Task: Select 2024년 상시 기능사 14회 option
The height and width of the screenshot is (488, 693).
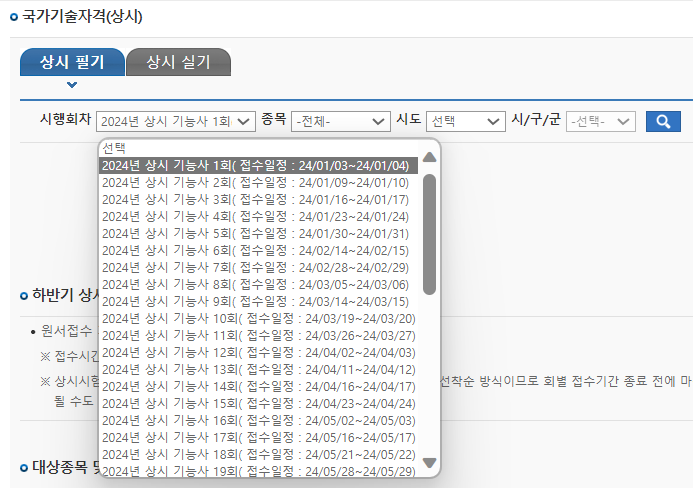Action: (x=259, y=387)
